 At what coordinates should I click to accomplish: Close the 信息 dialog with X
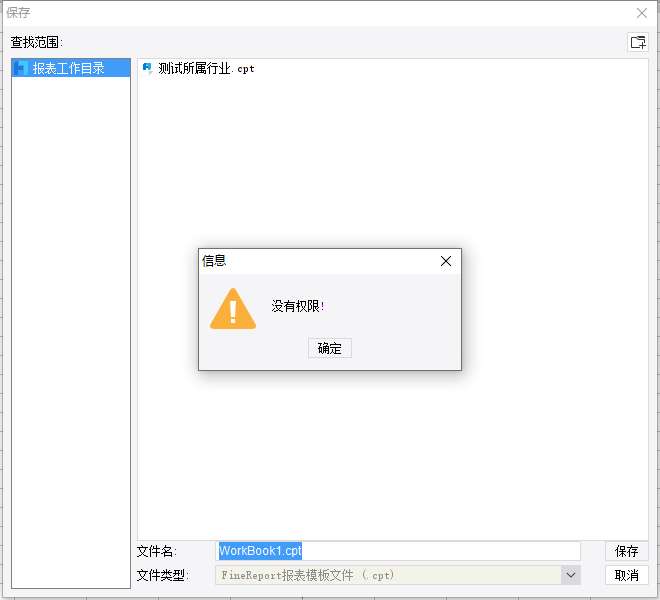pos(446,261)
